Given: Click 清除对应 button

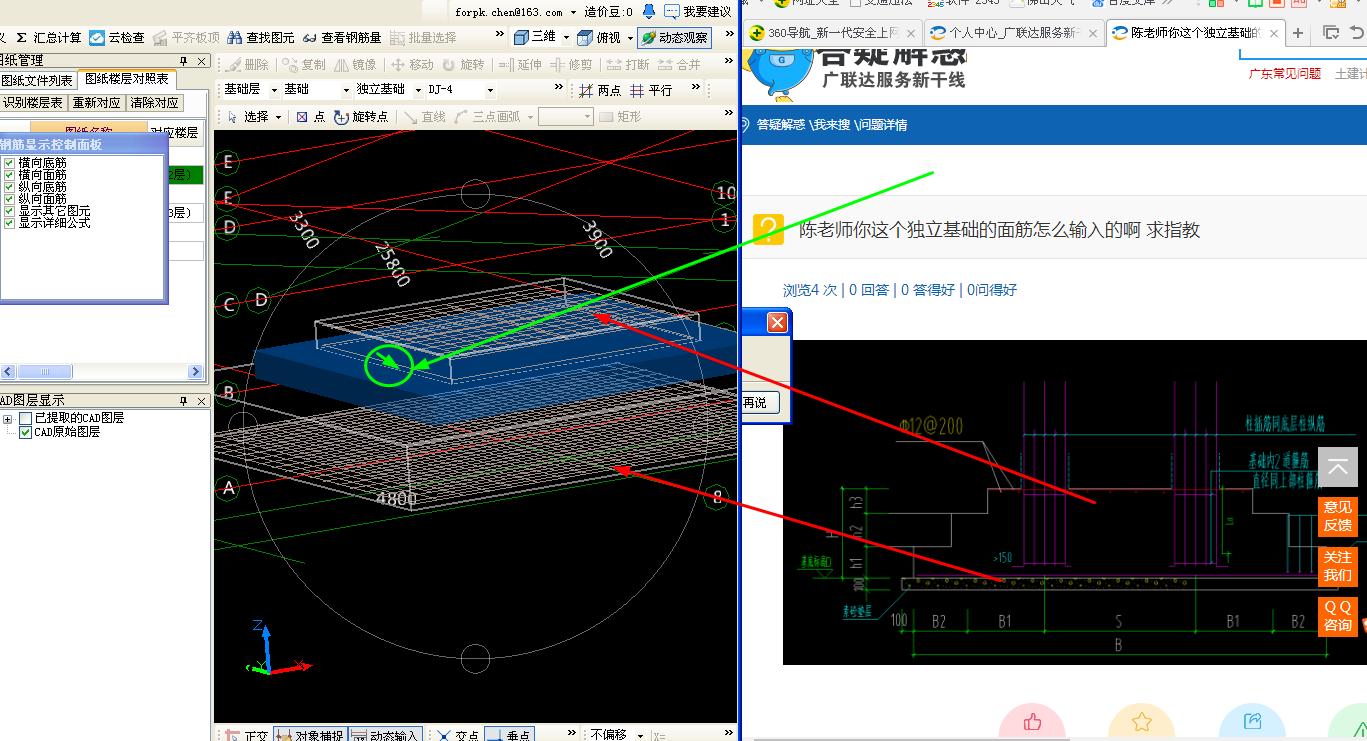Looking at the screenshot, I should [155, 103].
